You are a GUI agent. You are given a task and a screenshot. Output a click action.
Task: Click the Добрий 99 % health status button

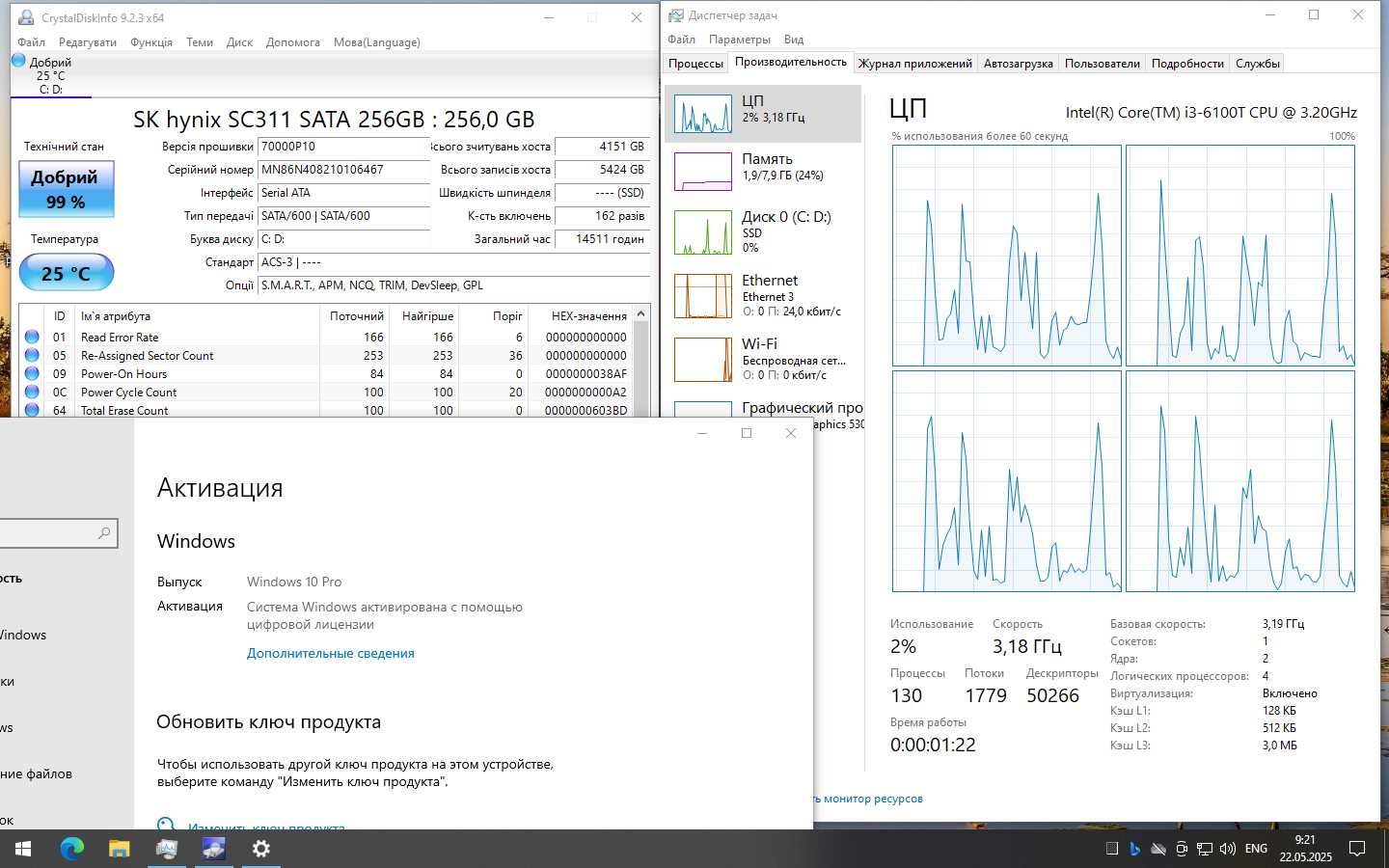tap(67, 189)
